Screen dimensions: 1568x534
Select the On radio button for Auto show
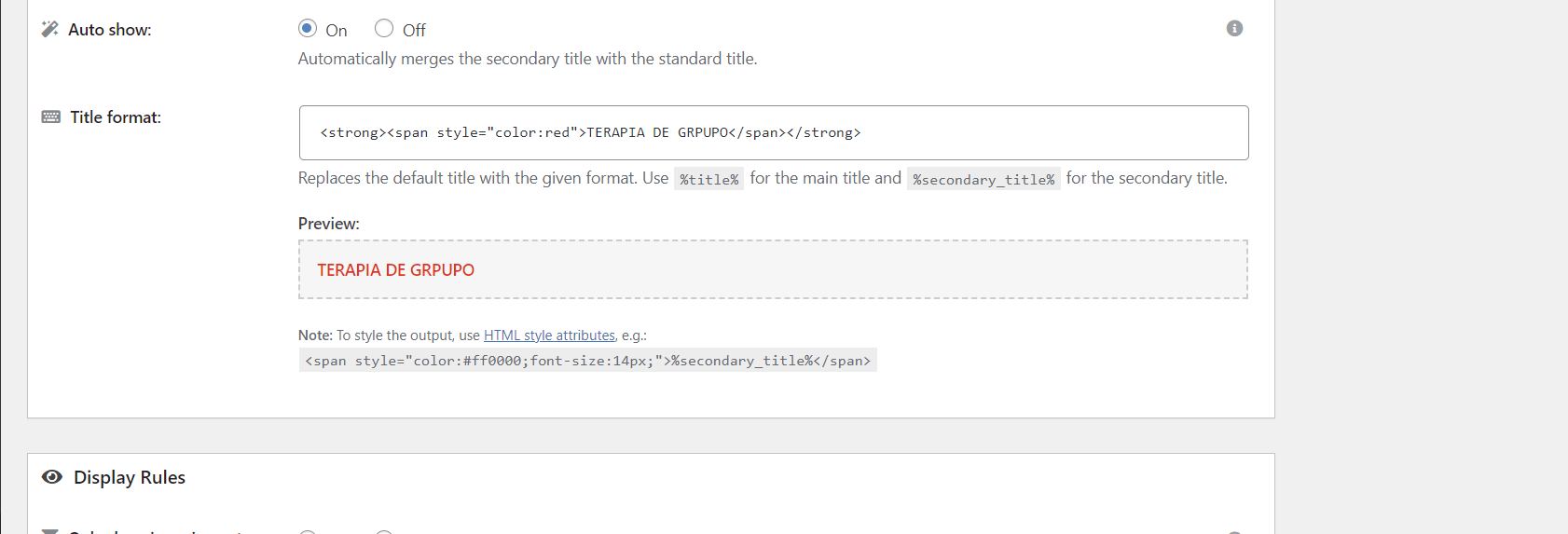point(308,28)
